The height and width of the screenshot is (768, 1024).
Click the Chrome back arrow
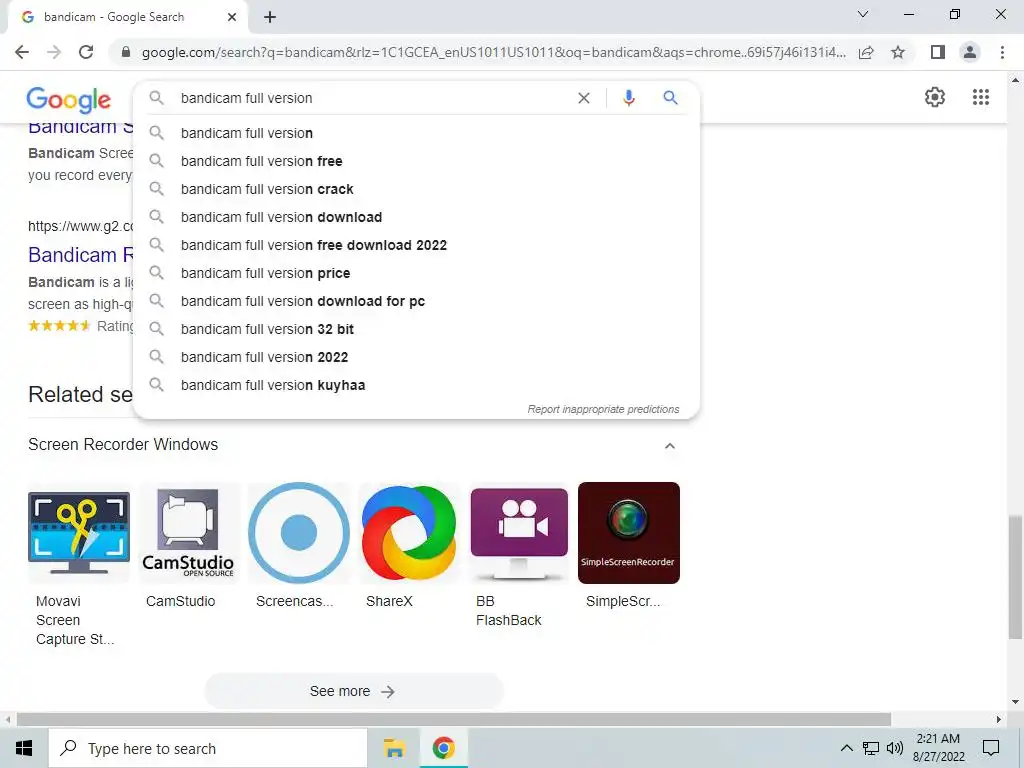coord(22,52)
